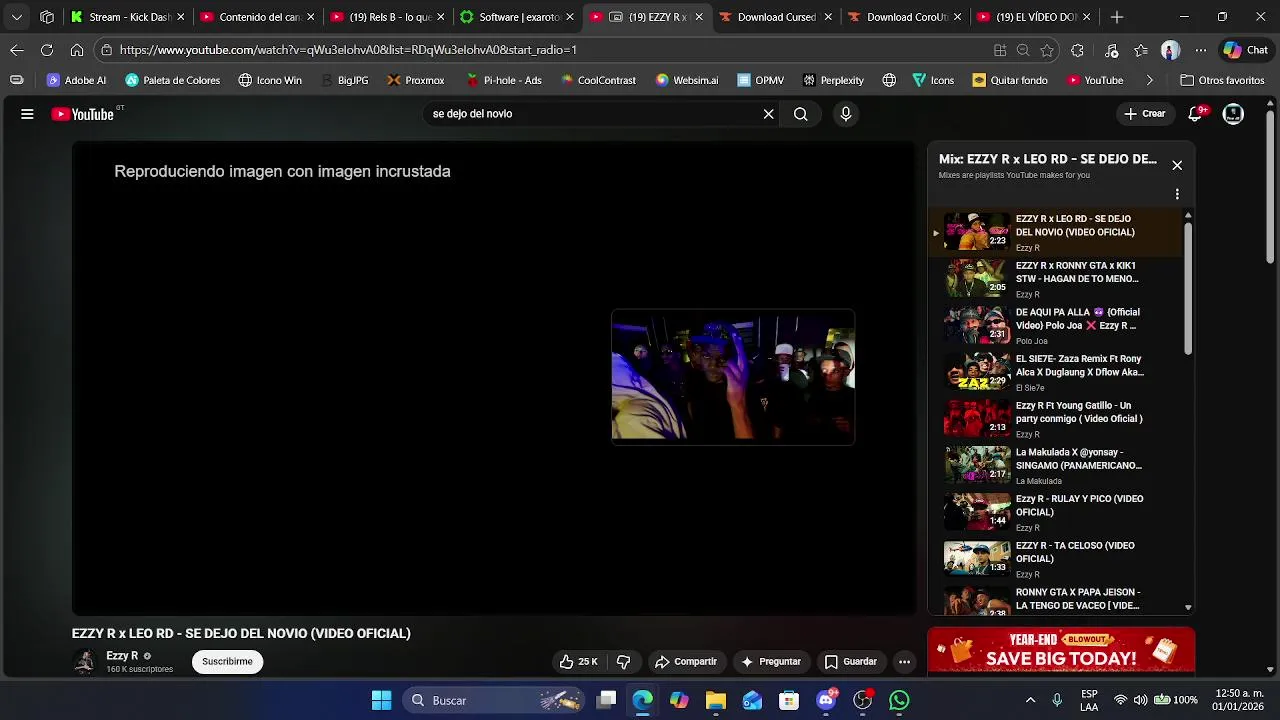
Task: Open Pi-hole - Ads bookmark
Action: coord(503,80)
